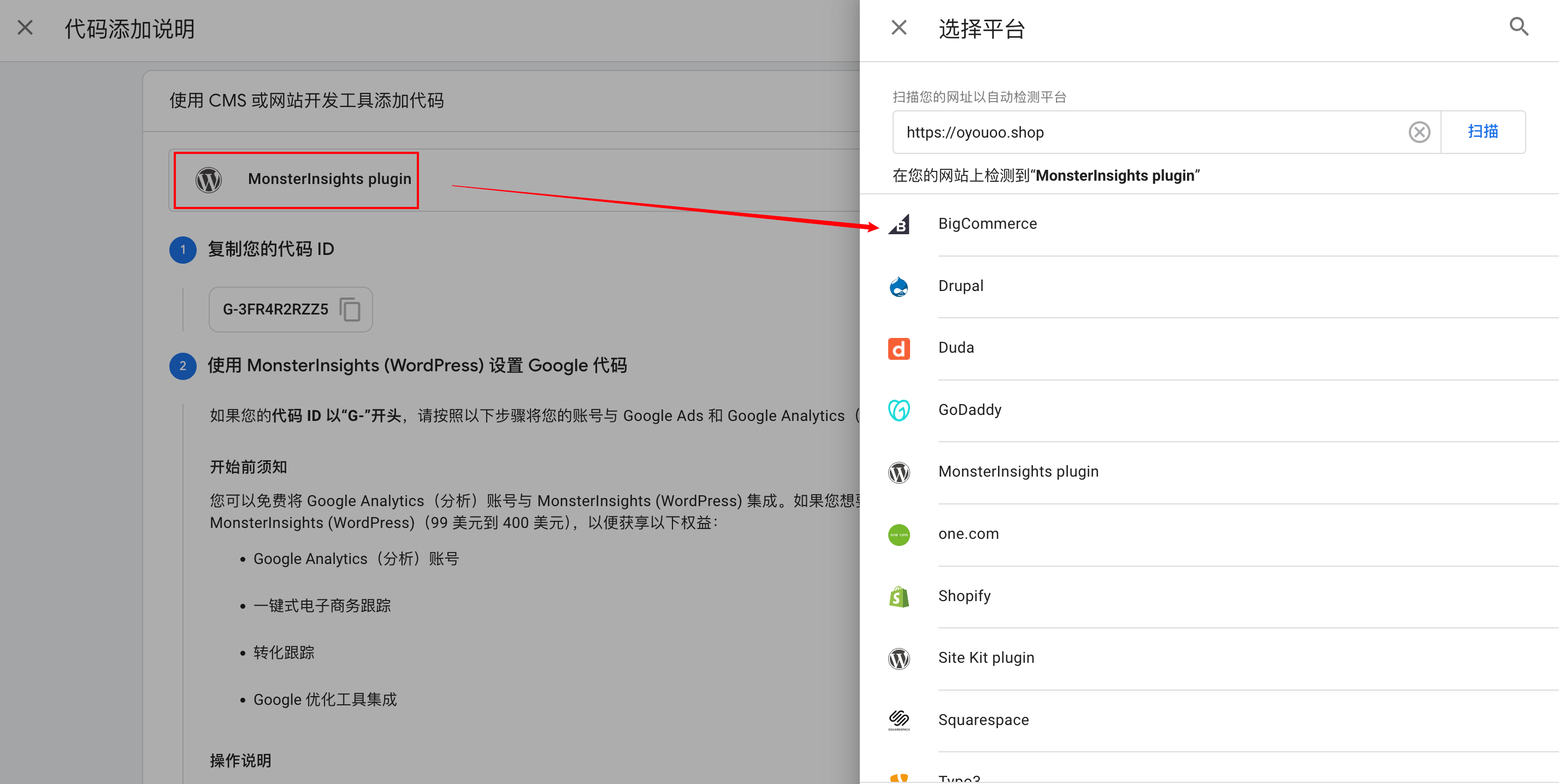Image resolution: width=1559 pixels, height=784 pixels.
Task: Choose one.com from platform list
Action: 969,534
